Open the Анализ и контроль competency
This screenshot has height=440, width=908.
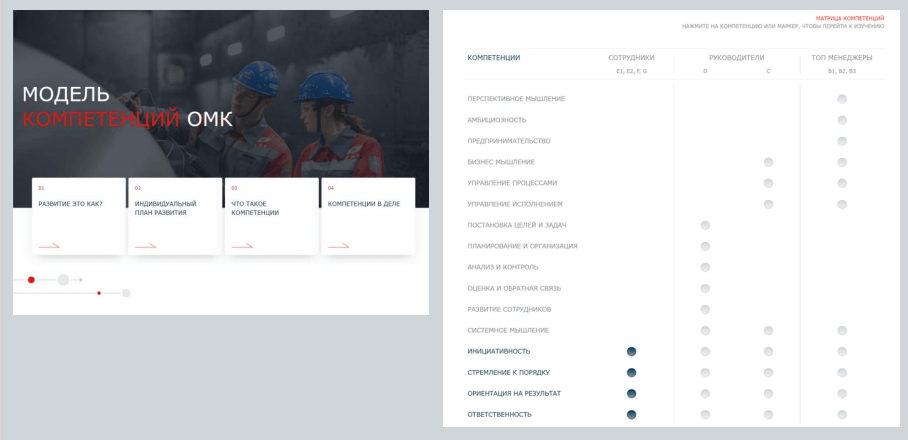[503, 267]
